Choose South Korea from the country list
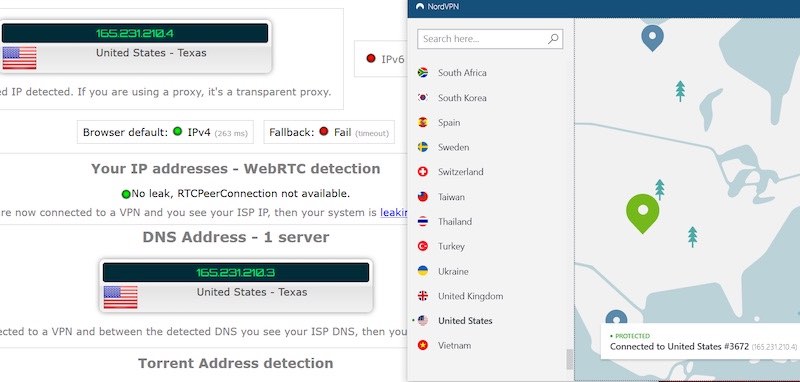Image resolution: width=800 pixels, height=382 pixels. click(x=462, y=97)
